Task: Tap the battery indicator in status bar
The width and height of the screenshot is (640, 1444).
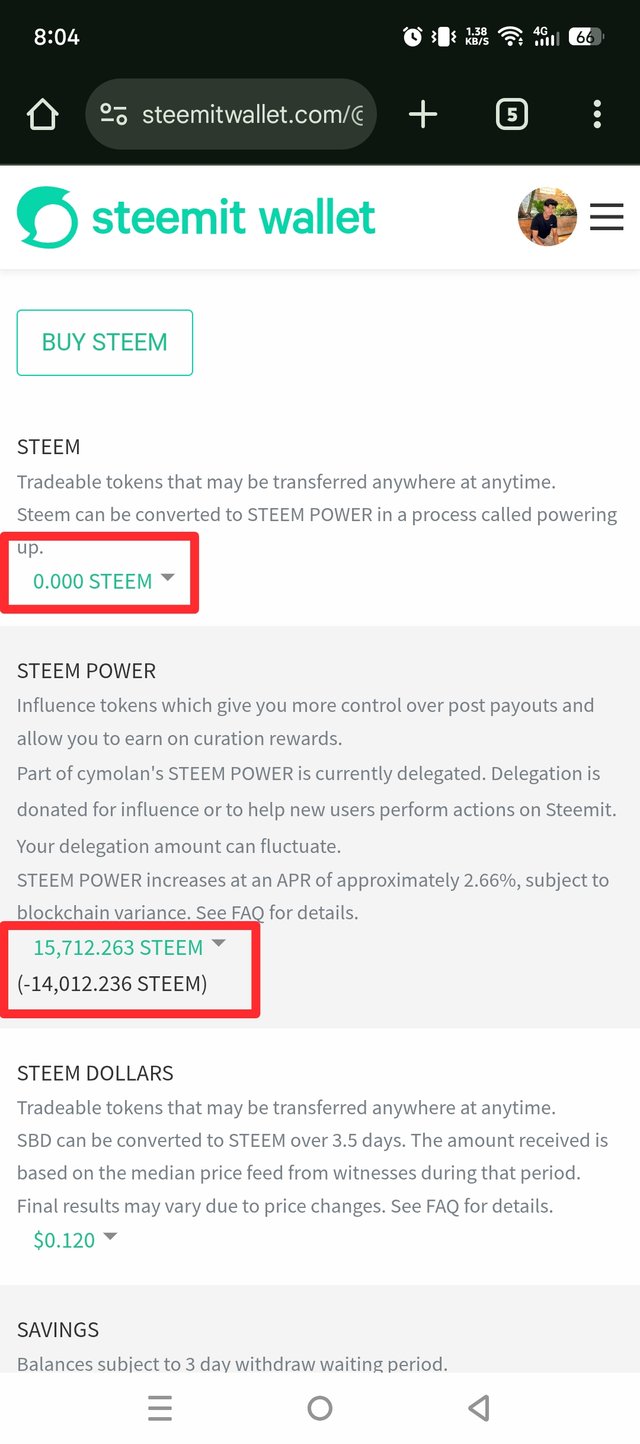Action: (585, 37)
